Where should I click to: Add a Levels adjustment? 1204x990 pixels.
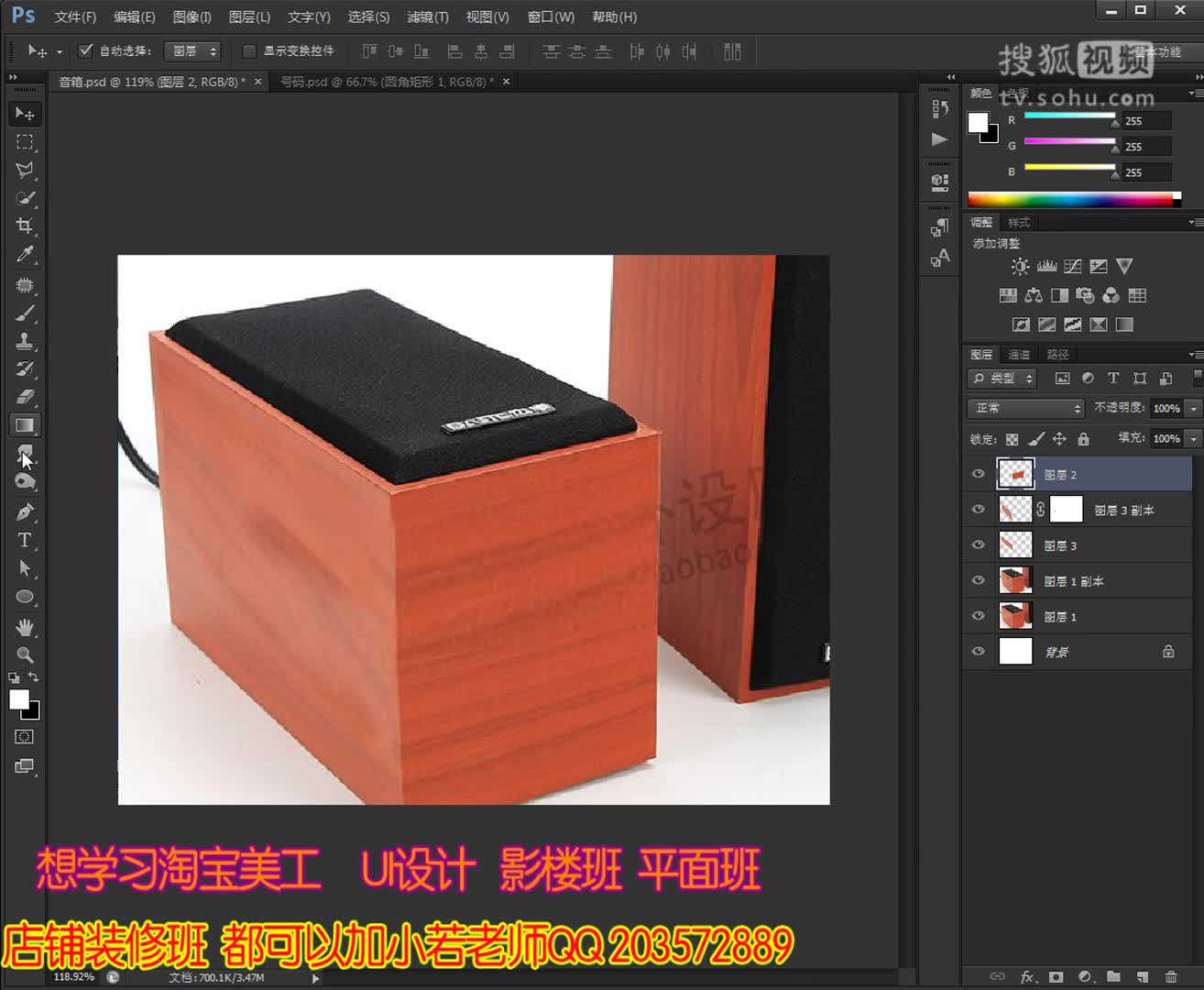[x=1046, y=267]
